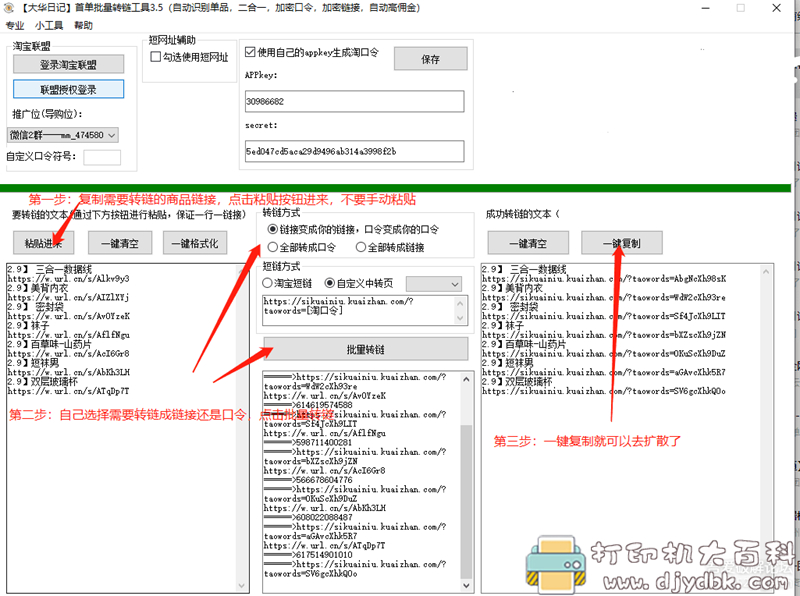
Task: Click the 联盟授权登录 button
Action: pos(68,89)
